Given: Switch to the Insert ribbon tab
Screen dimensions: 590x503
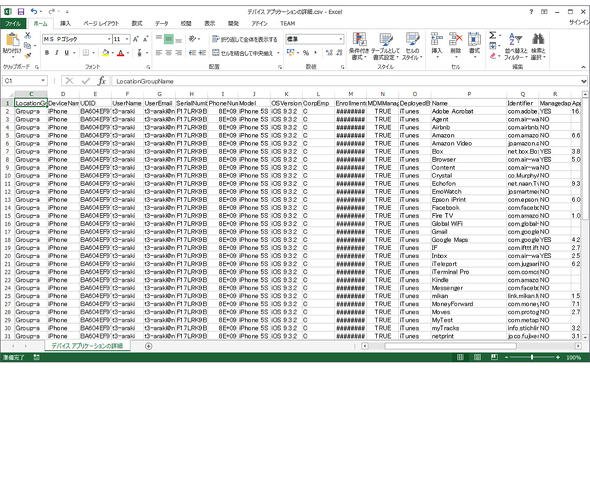Looking at the screenshot, I should pyautogui.click(x=65, y=23).
